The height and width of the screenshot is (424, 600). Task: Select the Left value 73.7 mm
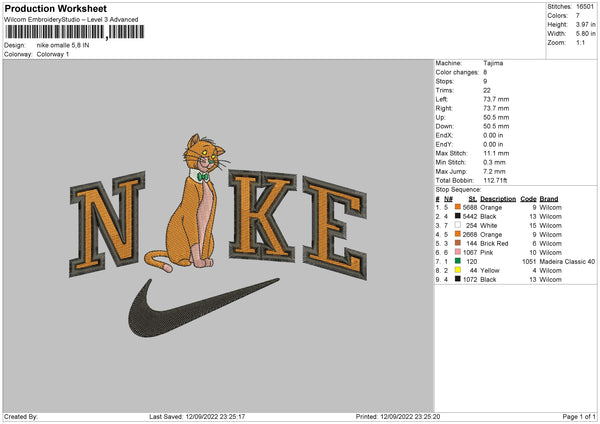click(496, 99)
